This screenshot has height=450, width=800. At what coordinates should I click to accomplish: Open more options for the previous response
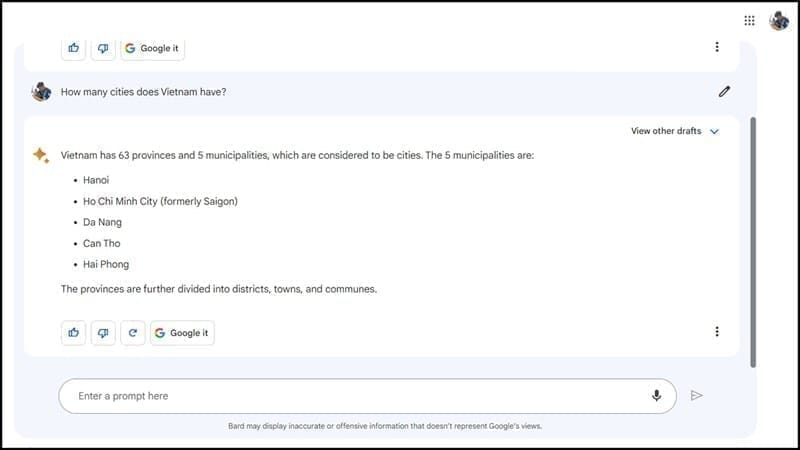[717, 47]
